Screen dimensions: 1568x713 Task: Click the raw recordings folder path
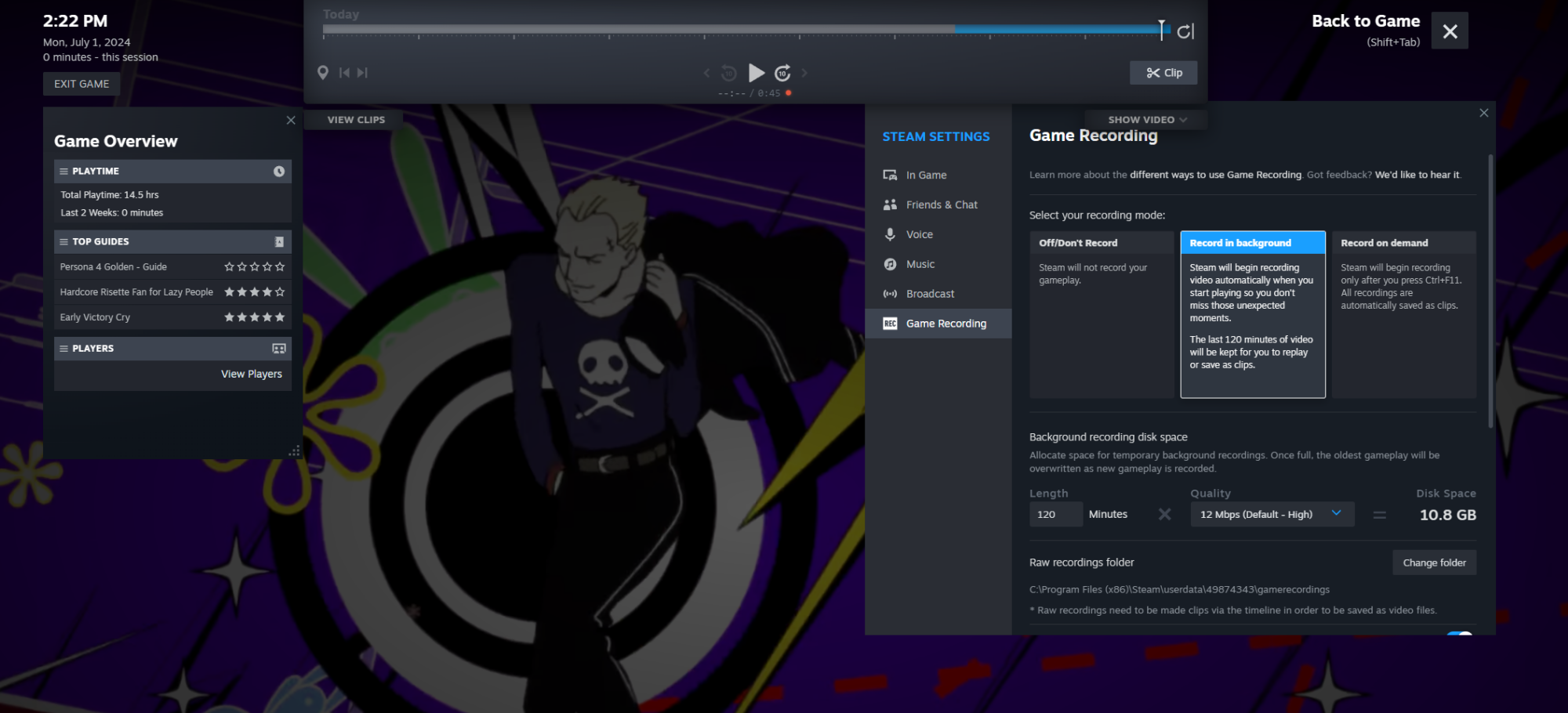click(x=1179, y=590)
